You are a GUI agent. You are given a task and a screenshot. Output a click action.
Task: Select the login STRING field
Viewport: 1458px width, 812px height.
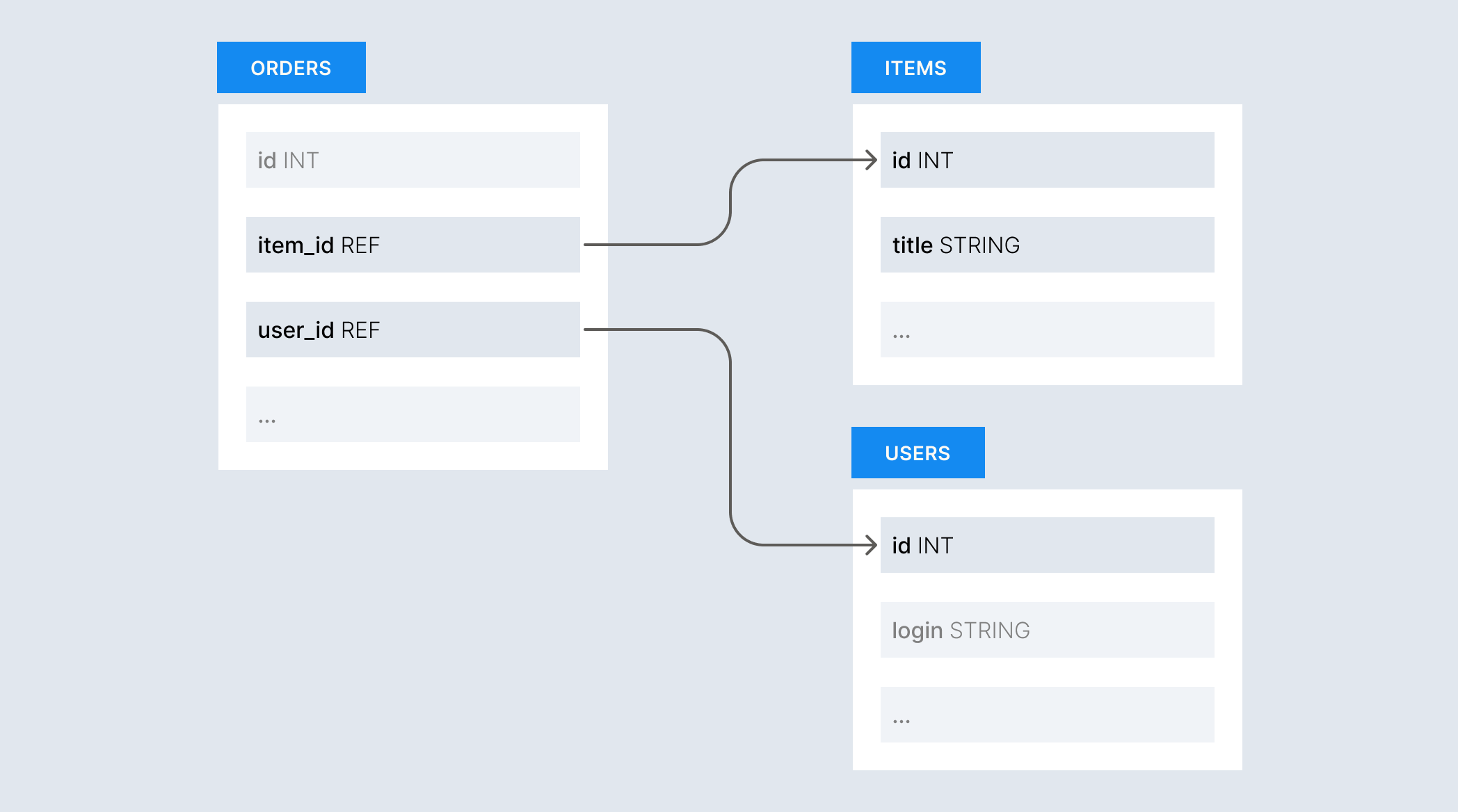point(1047,630)
